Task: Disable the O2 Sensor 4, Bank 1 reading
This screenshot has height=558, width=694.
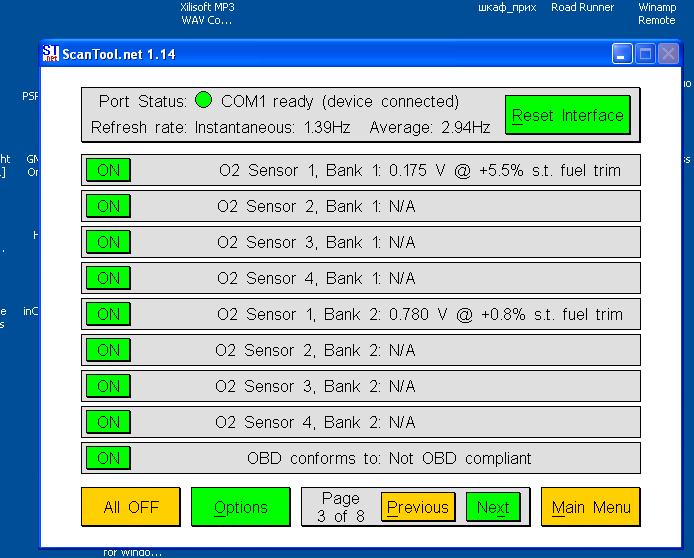Action: coord(108,278)
